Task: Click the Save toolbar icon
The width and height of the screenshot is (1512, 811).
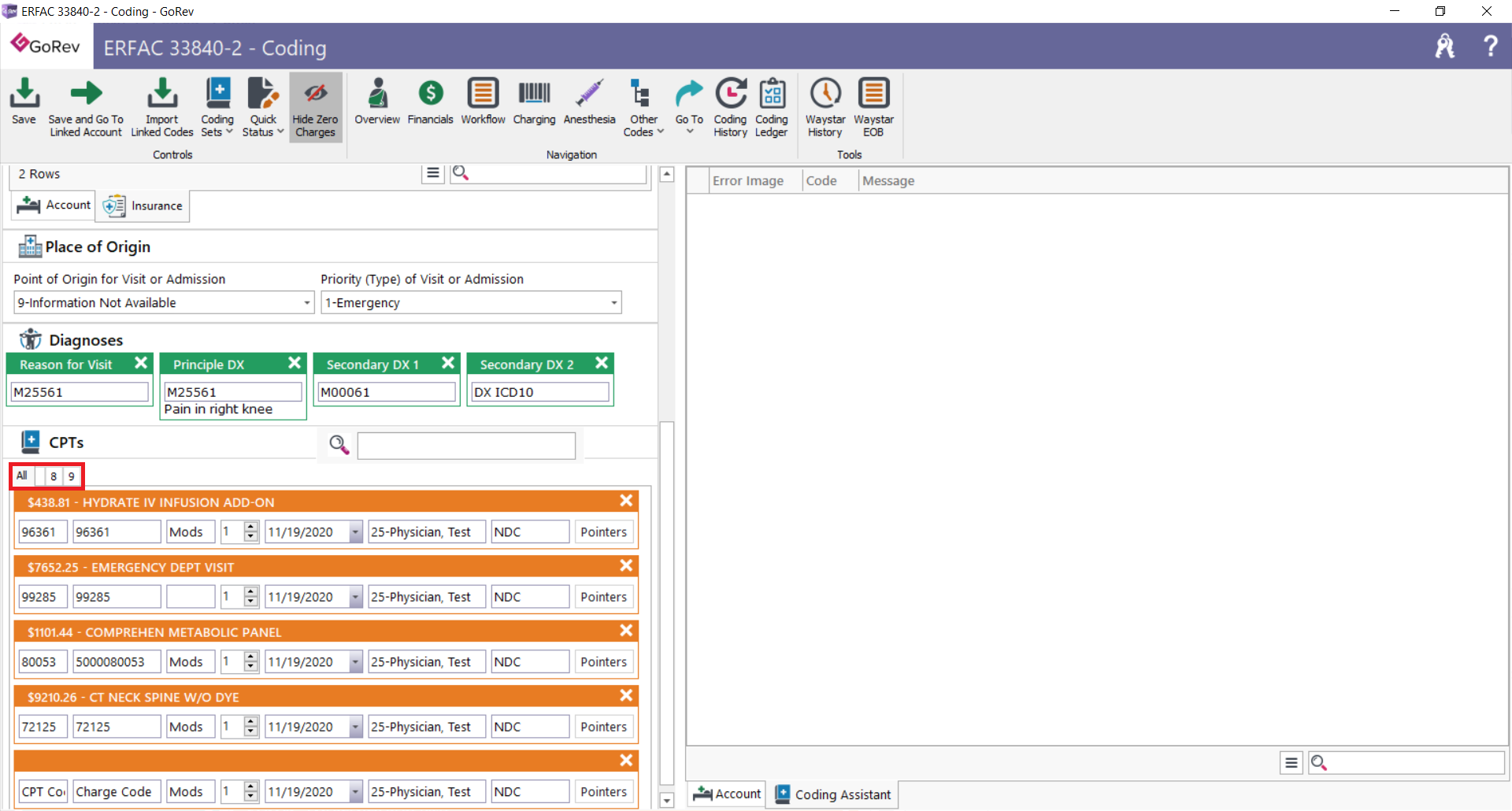Action: pyautogui.click(x=24, y=101)
